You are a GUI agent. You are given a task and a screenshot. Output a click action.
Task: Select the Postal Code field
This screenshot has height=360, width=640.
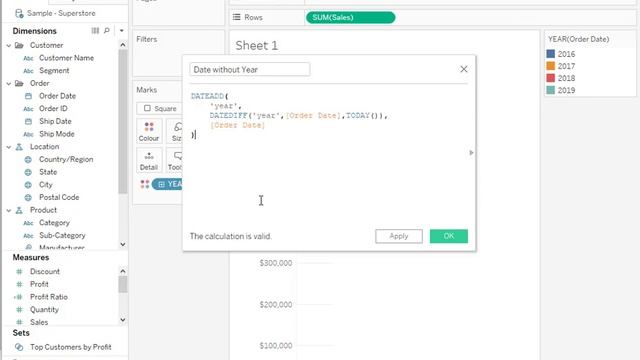(x=59, y=197)
